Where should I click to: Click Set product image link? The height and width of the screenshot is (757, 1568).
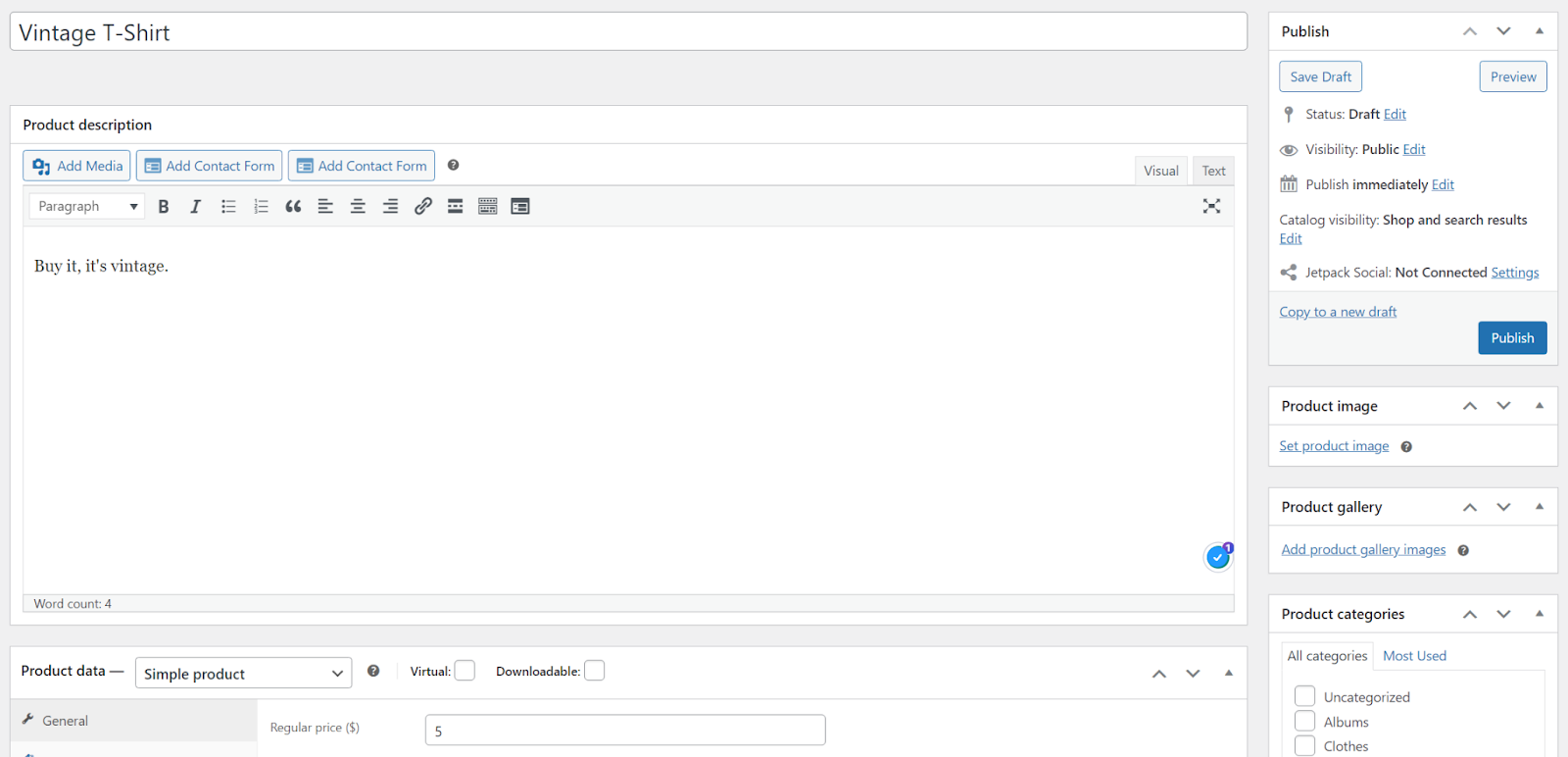(x=1334, y=446)
